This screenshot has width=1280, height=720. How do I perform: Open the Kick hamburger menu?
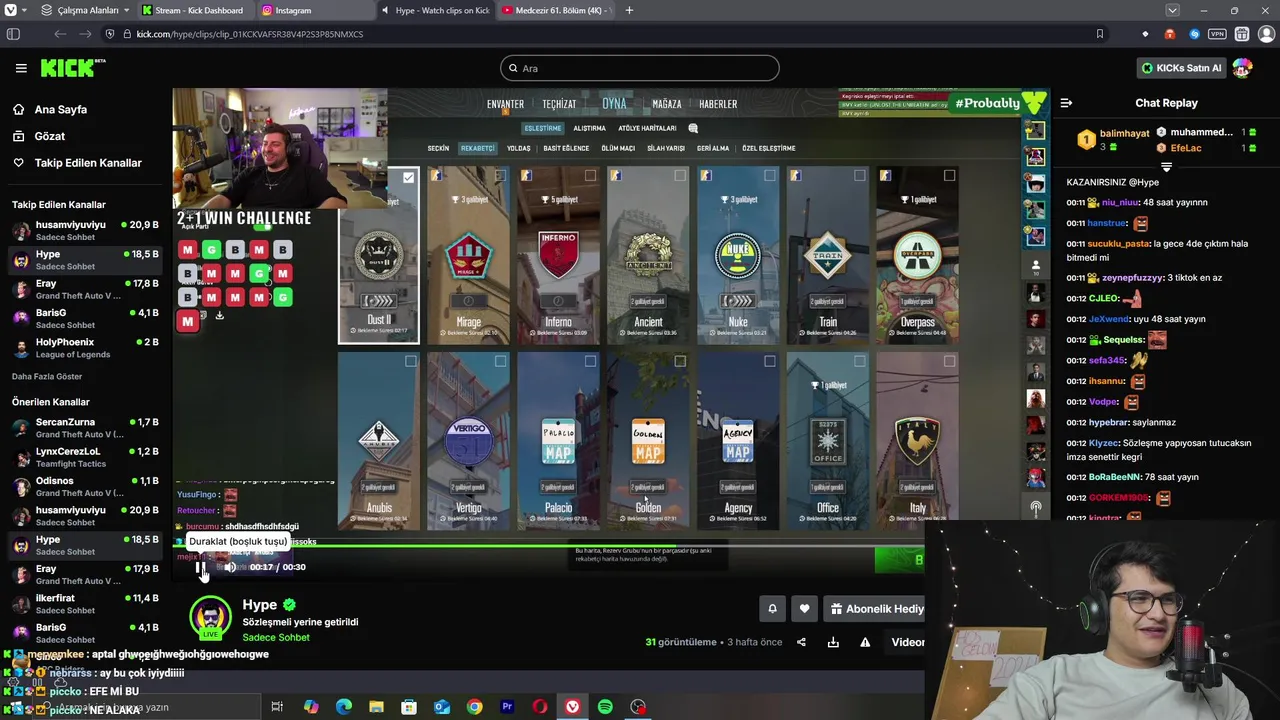click(21, 68)
